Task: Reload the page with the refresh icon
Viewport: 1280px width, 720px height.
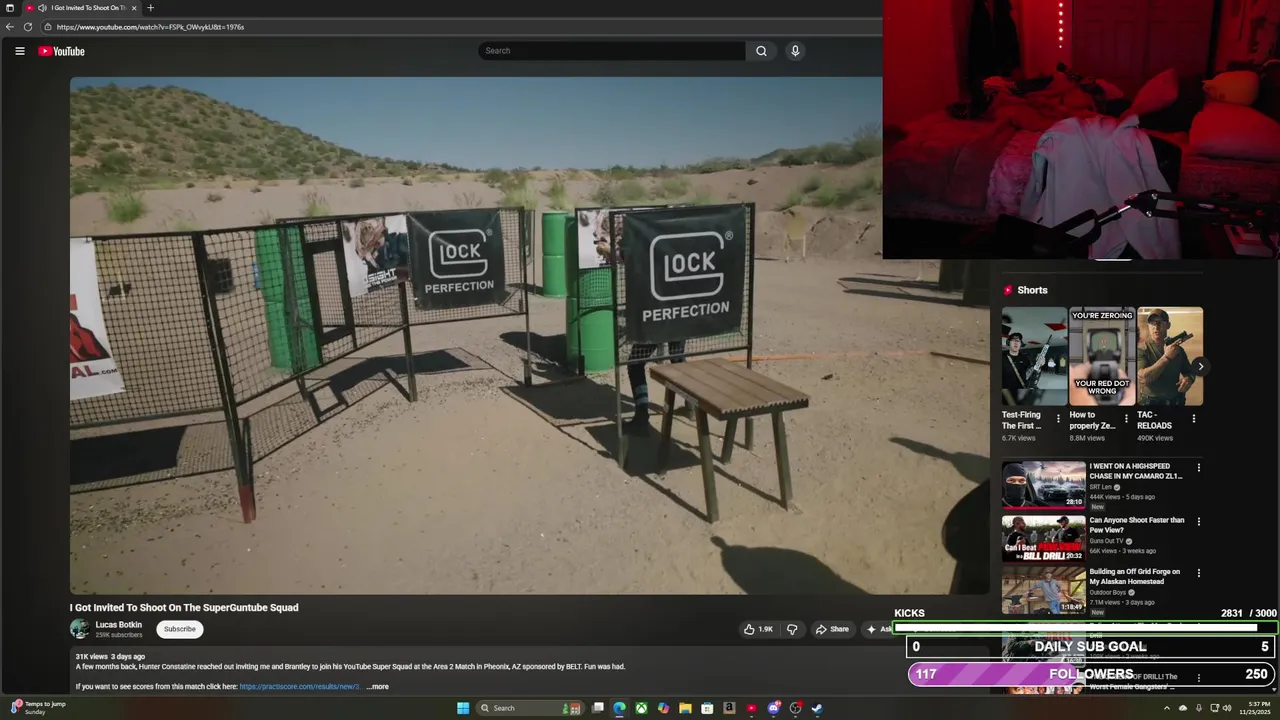Action: pos(28,27)
